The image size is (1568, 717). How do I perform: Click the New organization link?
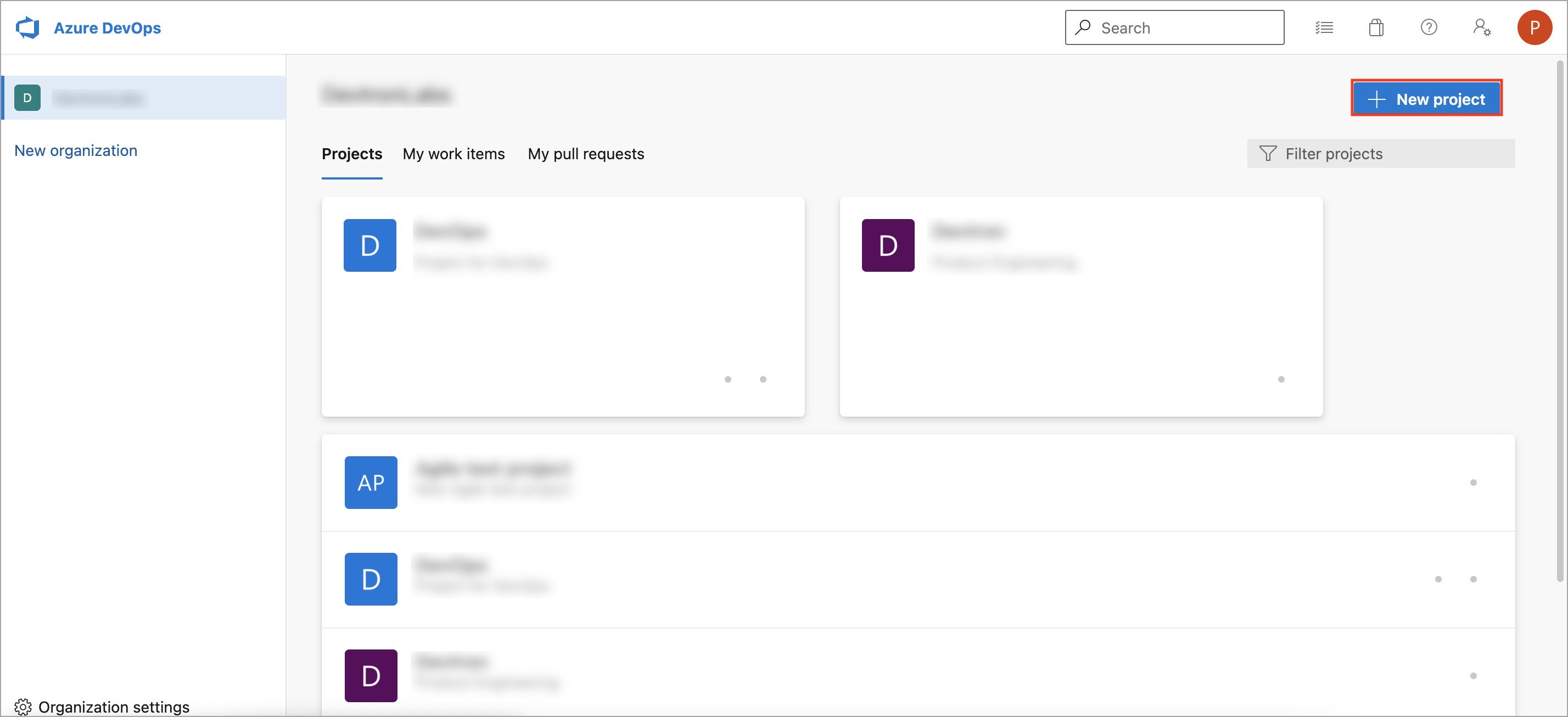75,150
